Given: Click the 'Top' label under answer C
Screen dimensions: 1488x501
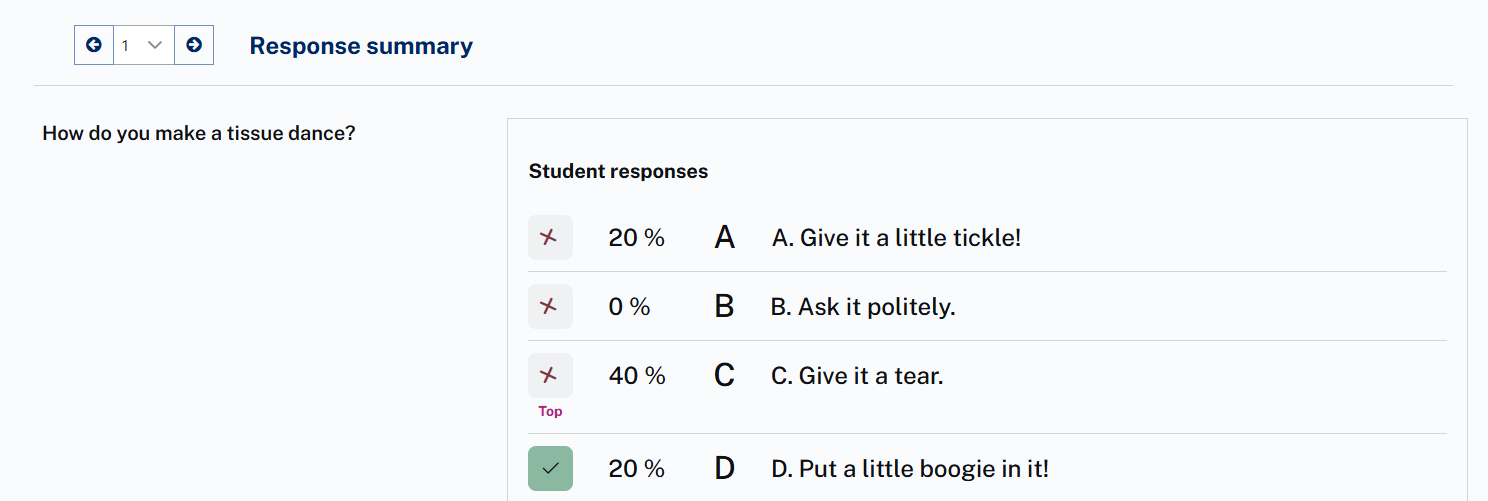Looking at the screenshot, I should coord(550,411).
